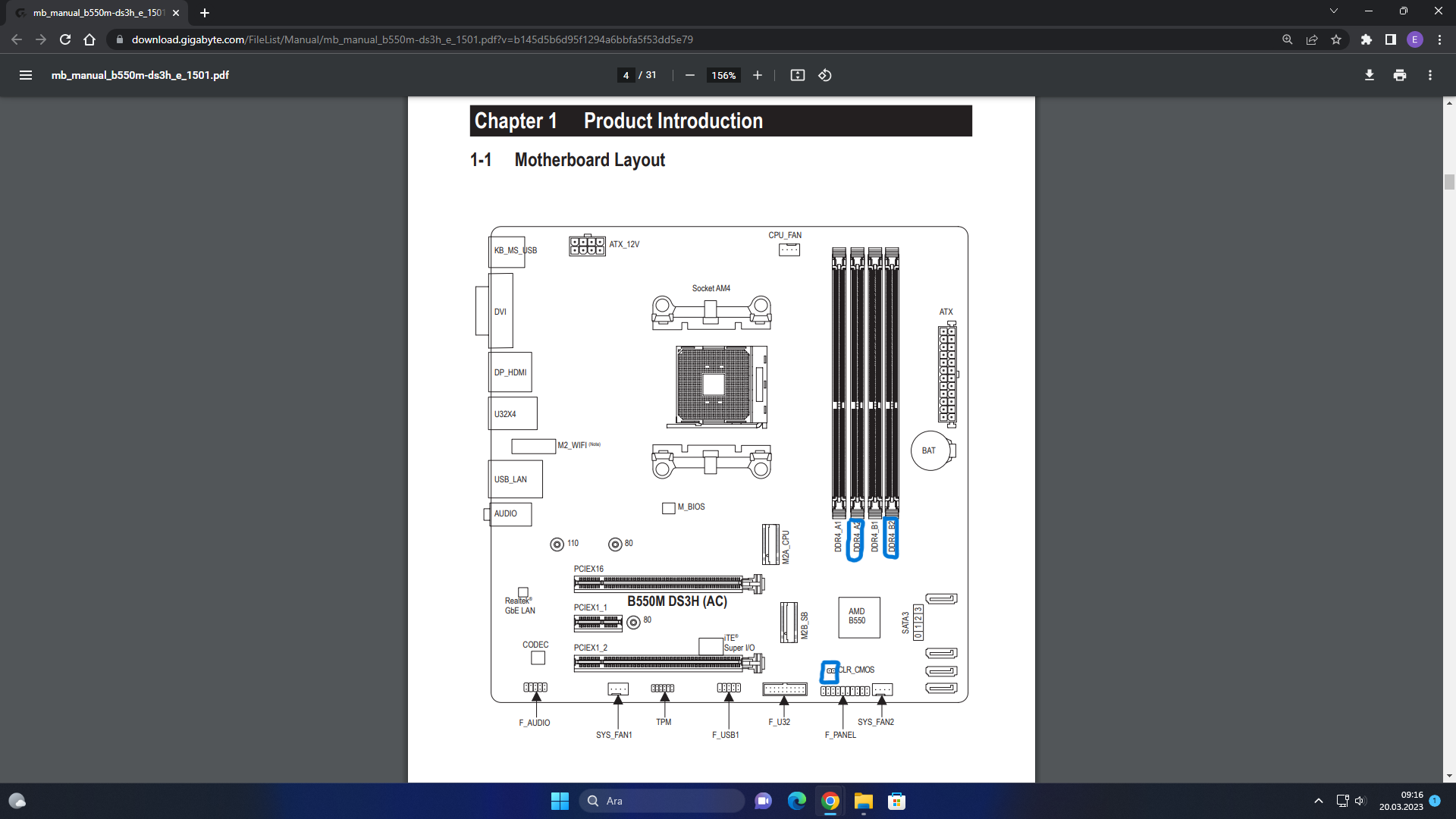1456x819 pixels.
Task: Click the browser back button
Action: tap(16, 39)
